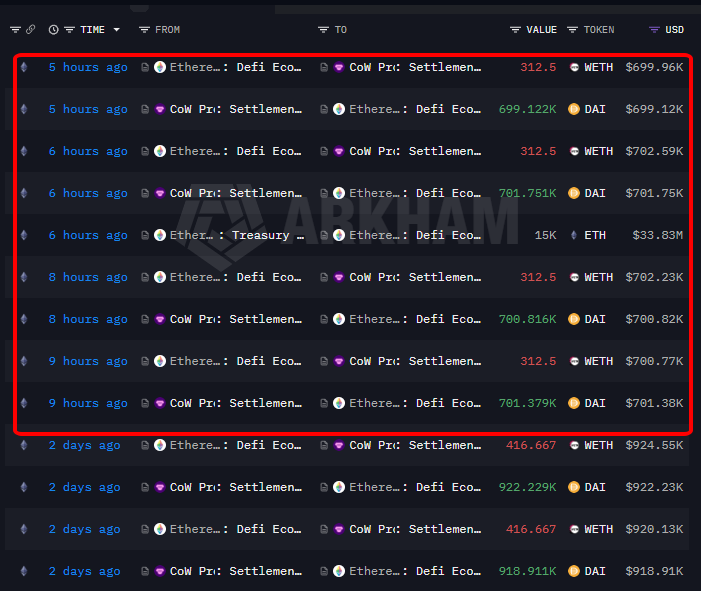Select the 699.122K value cell
Image resolution: width=701 pixels, height=591 pixels.
pos(528,109)
